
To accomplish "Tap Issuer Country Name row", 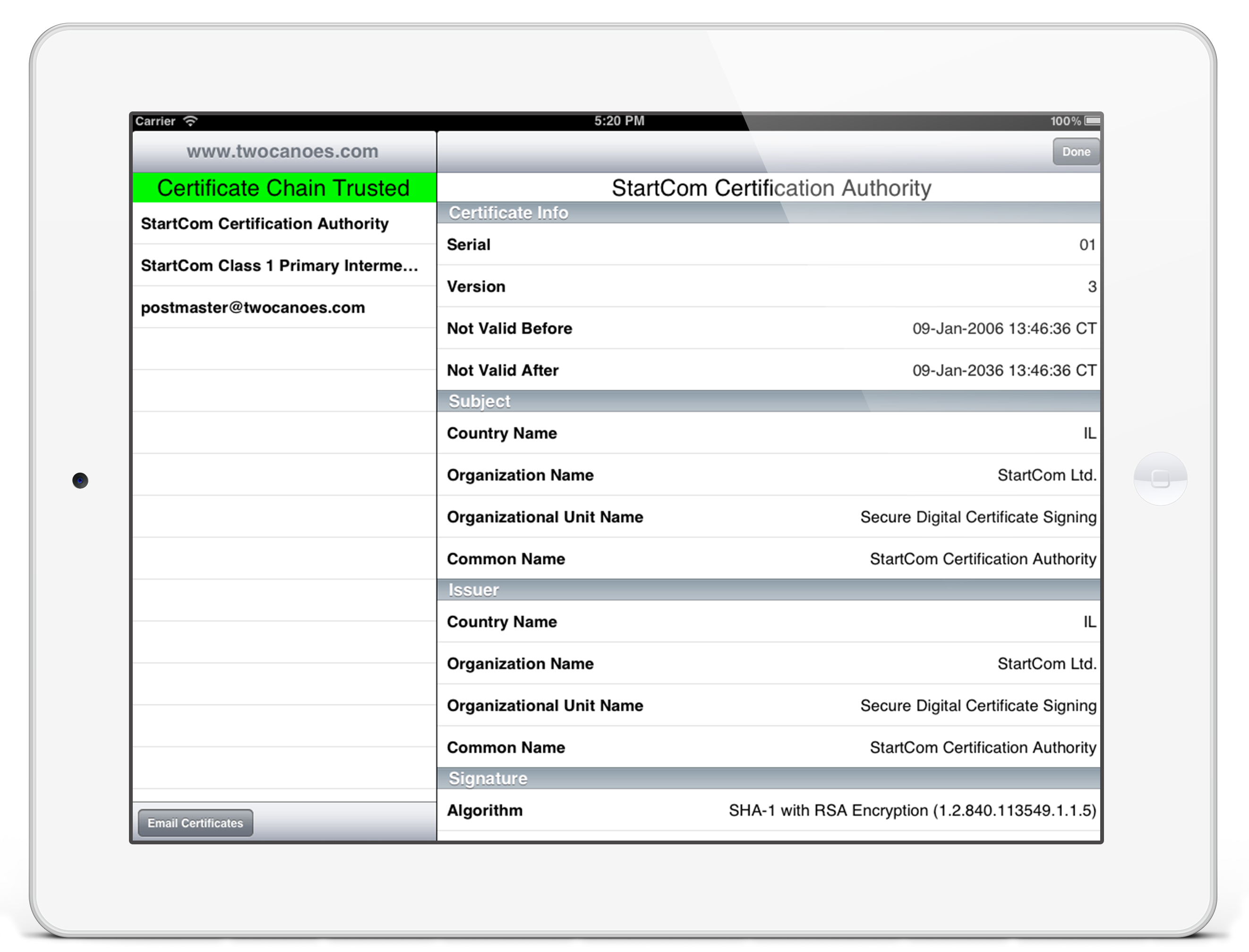I will coord(768,621).
